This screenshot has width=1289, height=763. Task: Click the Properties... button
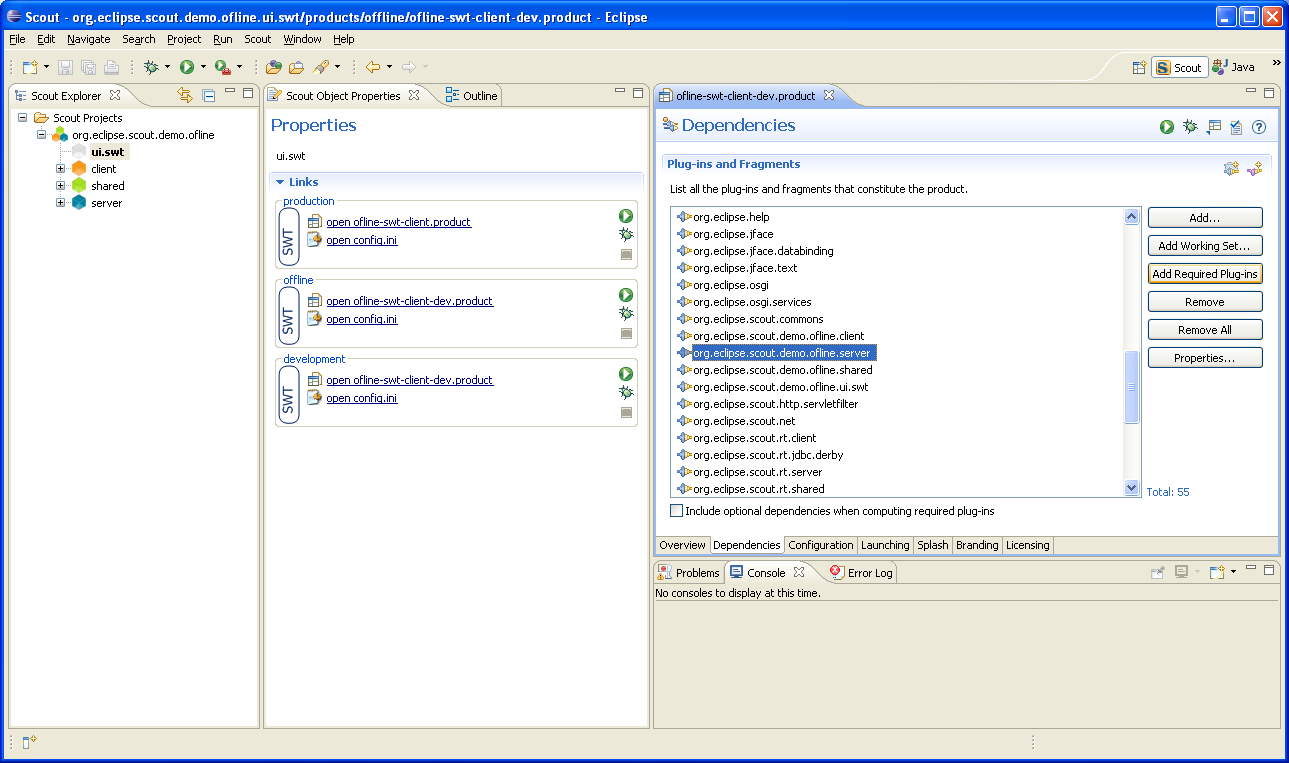click(1205, 358)
